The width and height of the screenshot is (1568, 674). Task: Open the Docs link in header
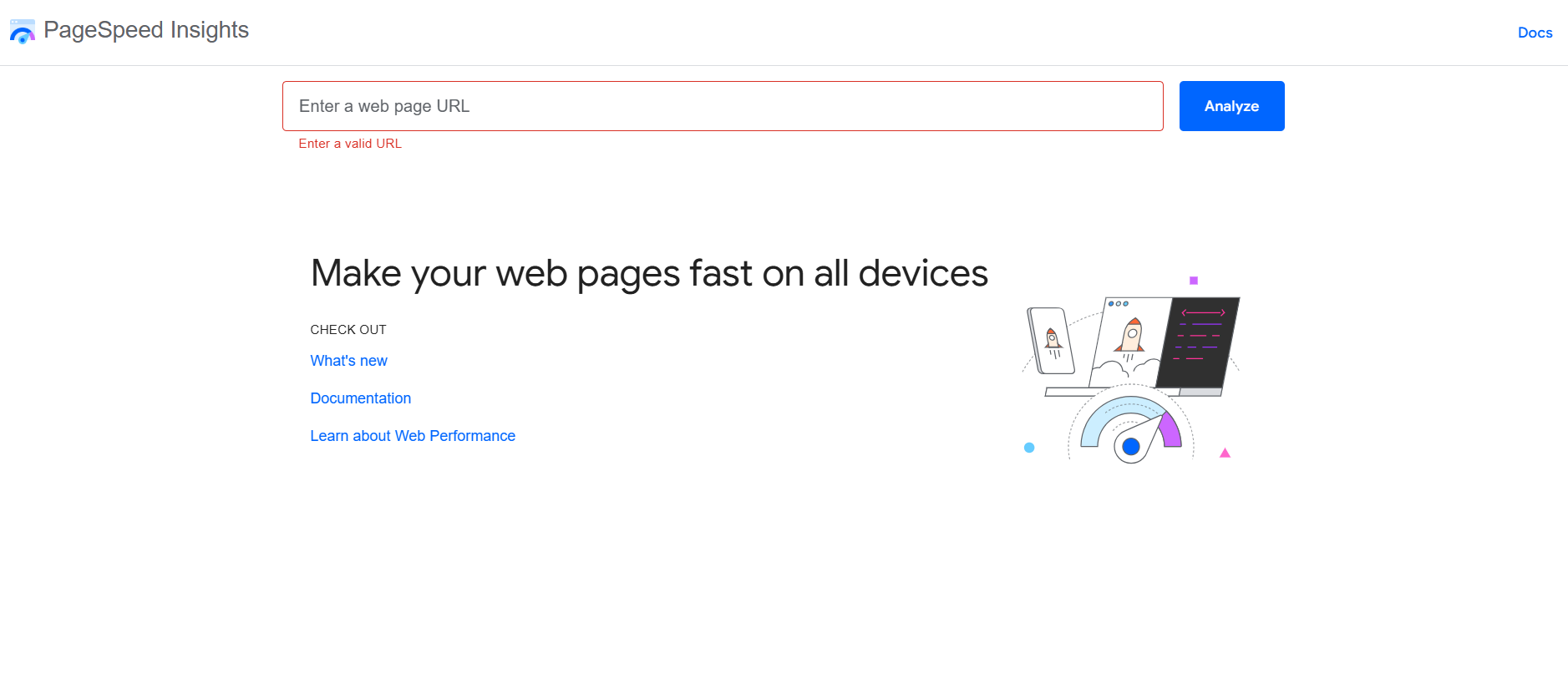[1535, 33]
